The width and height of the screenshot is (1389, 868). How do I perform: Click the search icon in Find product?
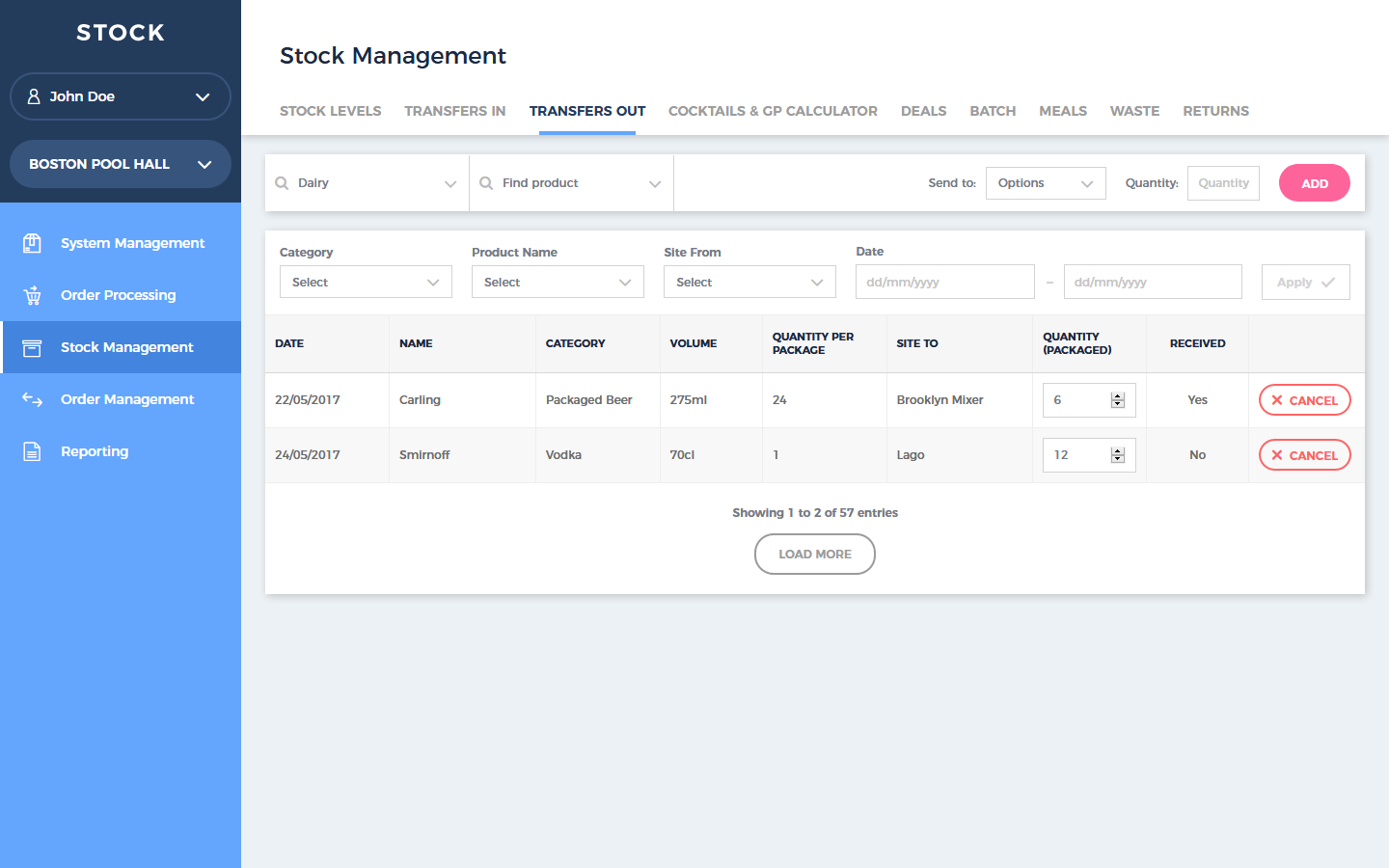(x=486, y=183)
